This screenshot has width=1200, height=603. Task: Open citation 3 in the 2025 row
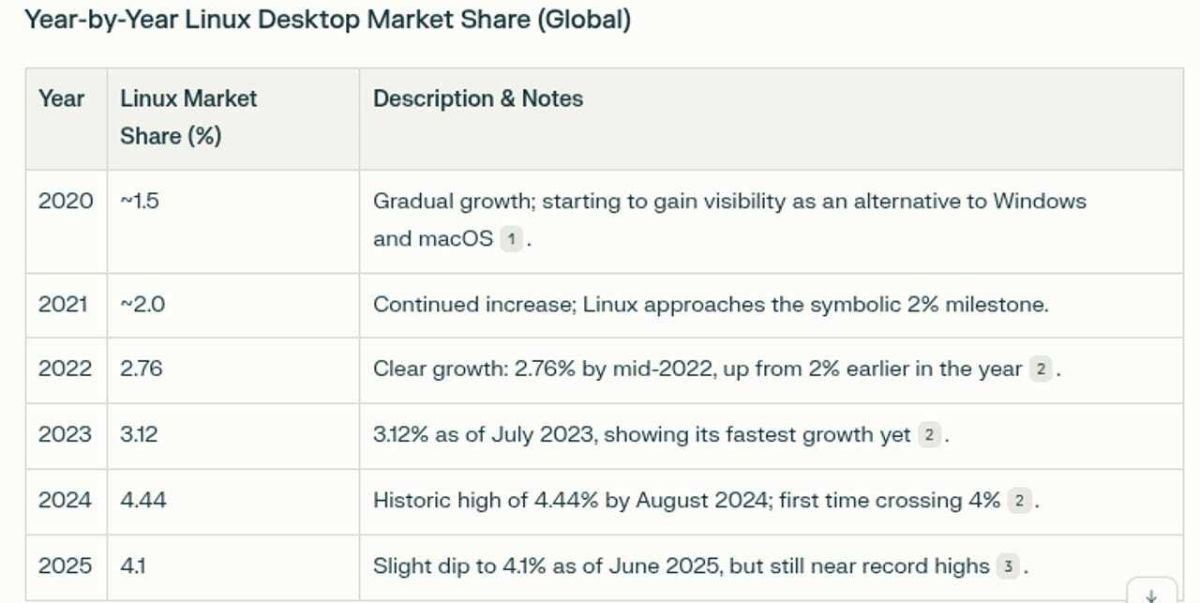[1009, 567]
